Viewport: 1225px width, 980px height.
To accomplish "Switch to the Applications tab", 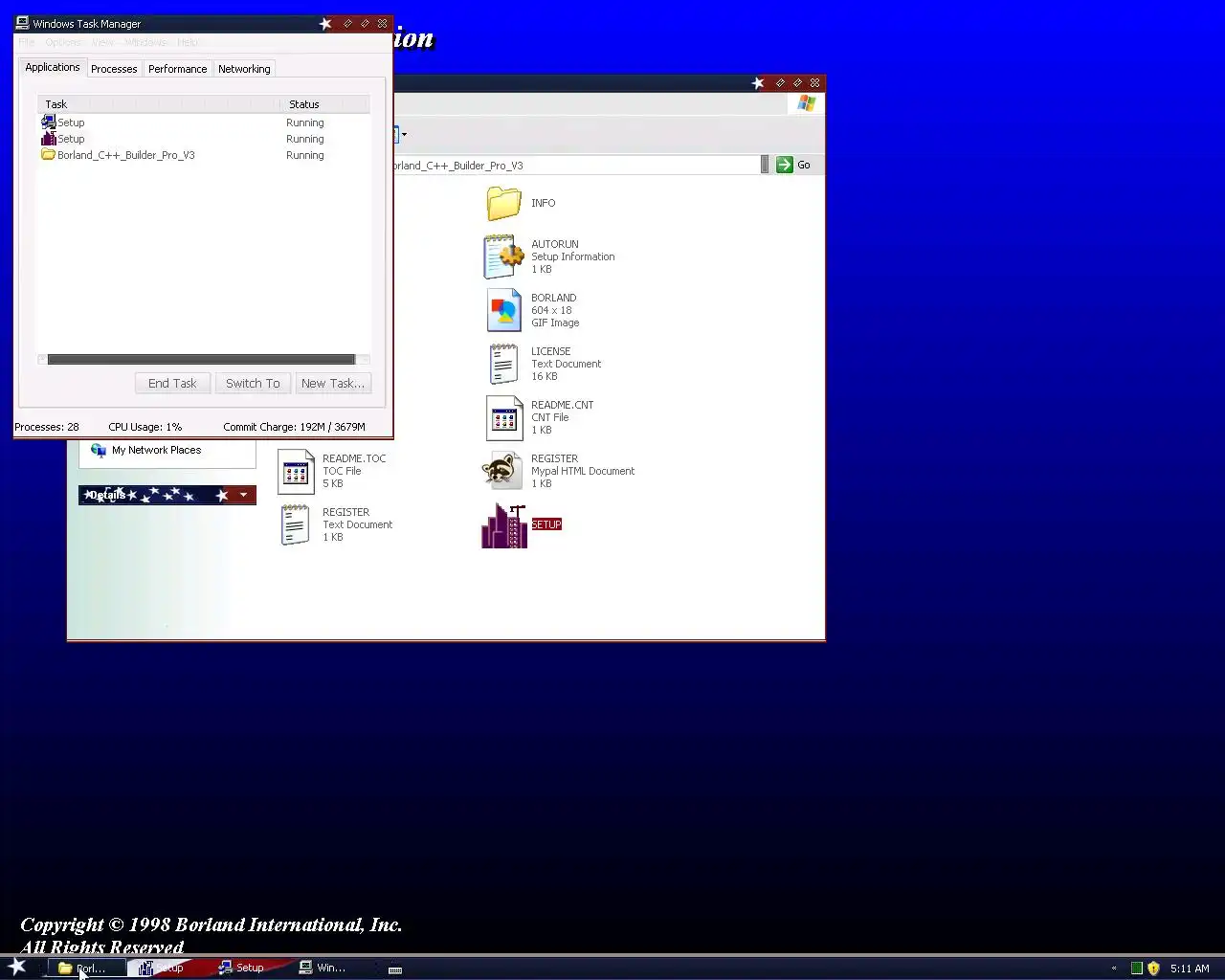I will point(53,67).
